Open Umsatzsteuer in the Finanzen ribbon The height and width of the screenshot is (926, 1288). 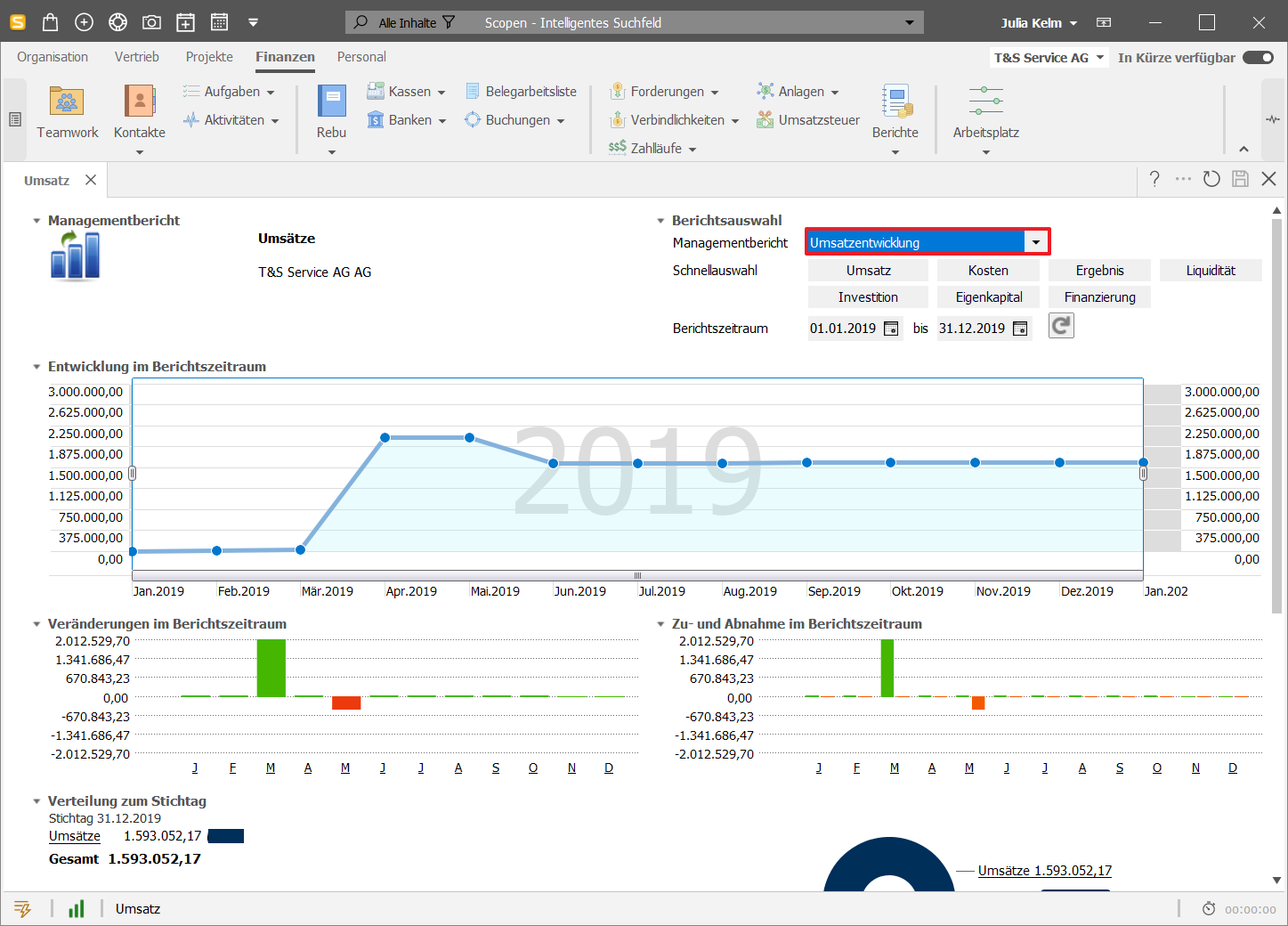808,120
